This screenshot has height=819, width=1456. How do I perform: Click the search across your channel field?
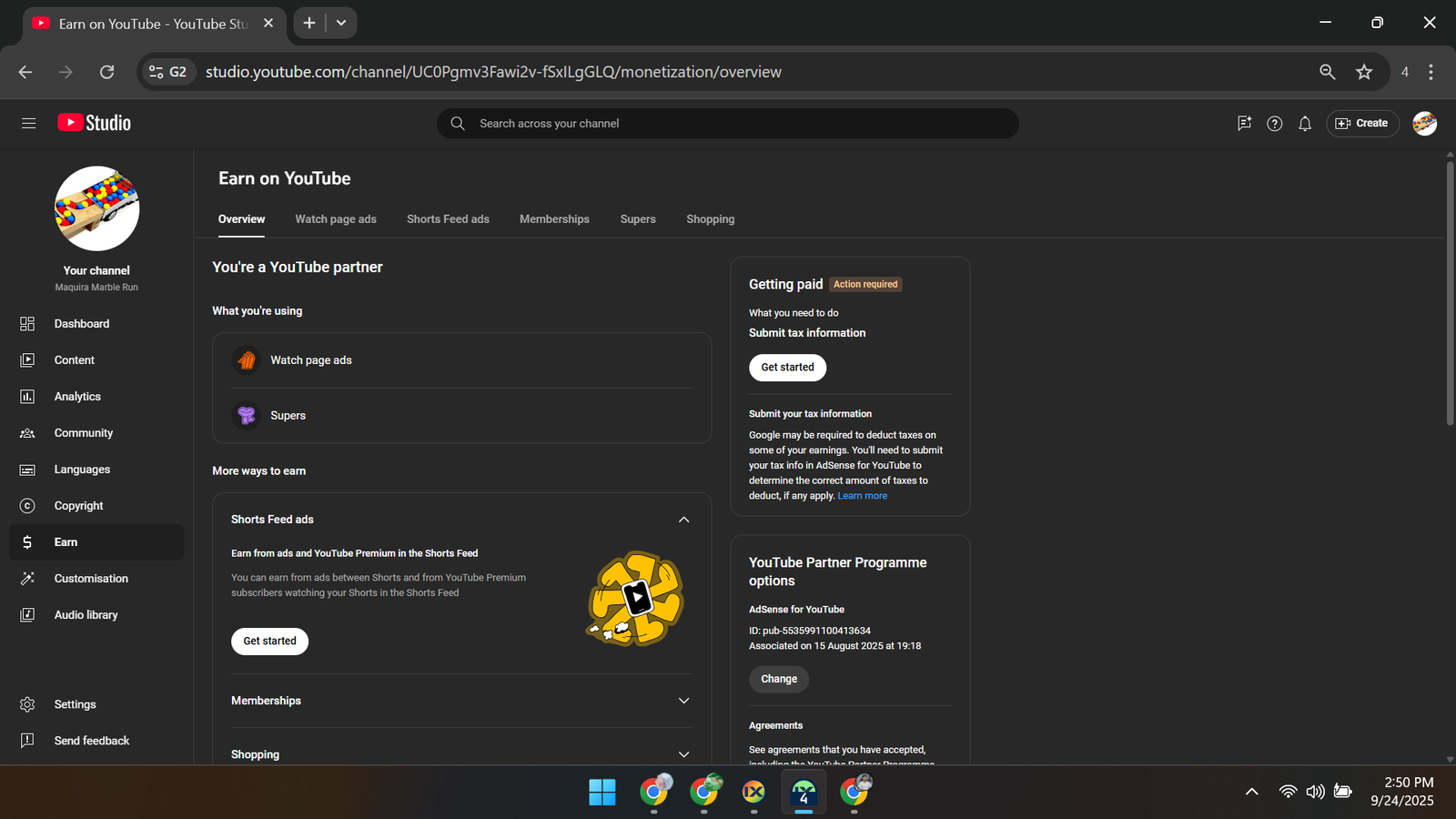point(728,124)
